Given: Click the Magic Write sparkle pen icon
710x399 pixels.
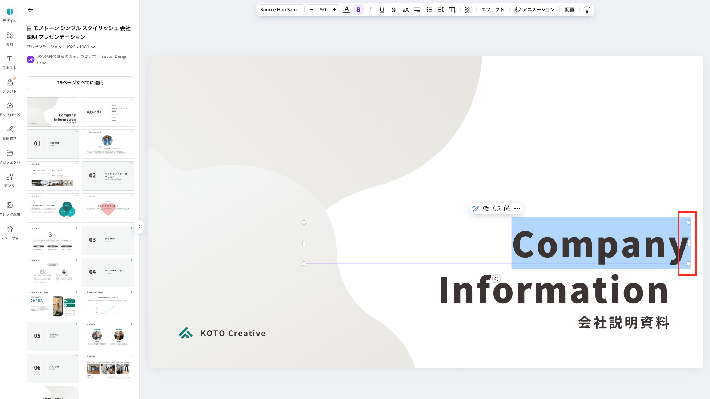Looking at the screenshot, I should coord(475,208).
